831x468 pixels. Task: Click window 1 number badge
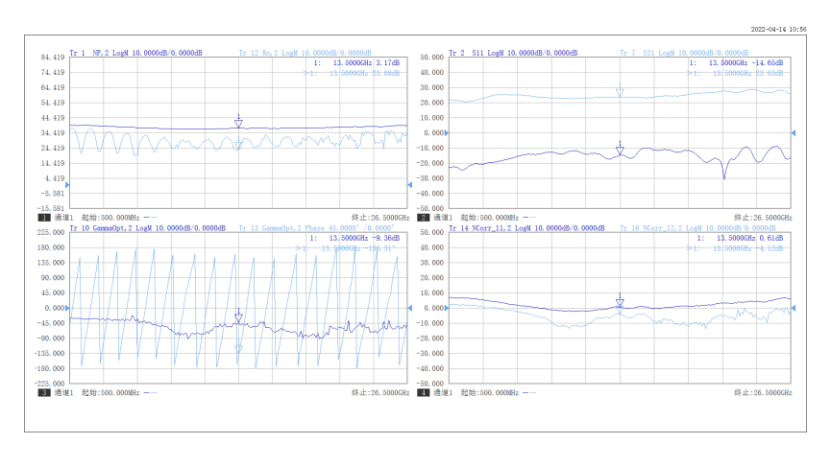pos(44,217)
